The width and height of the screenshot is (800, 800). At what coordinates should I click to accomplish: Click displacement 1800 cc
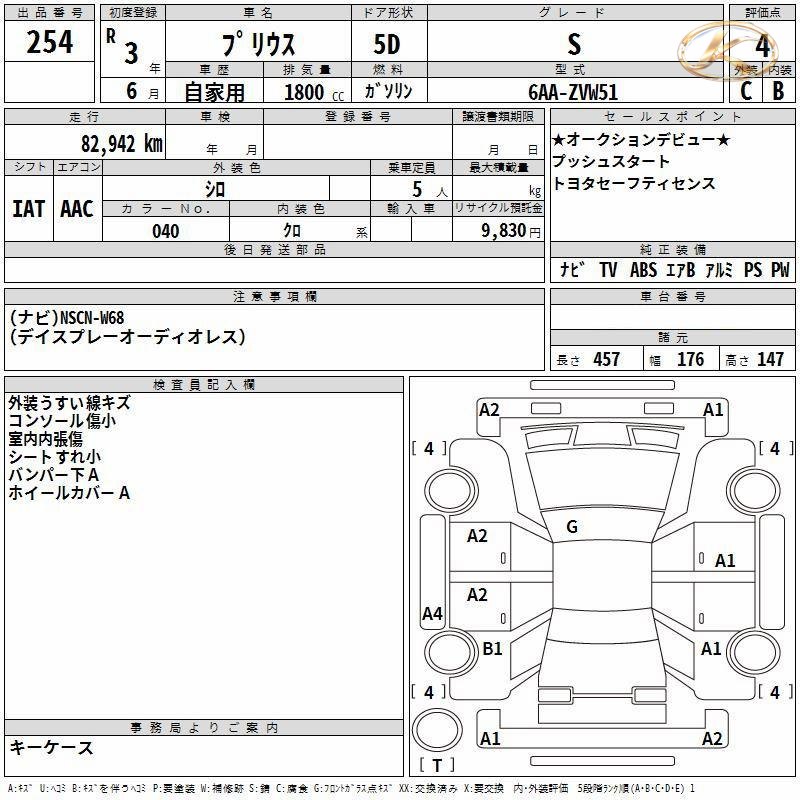coord(314,92)
